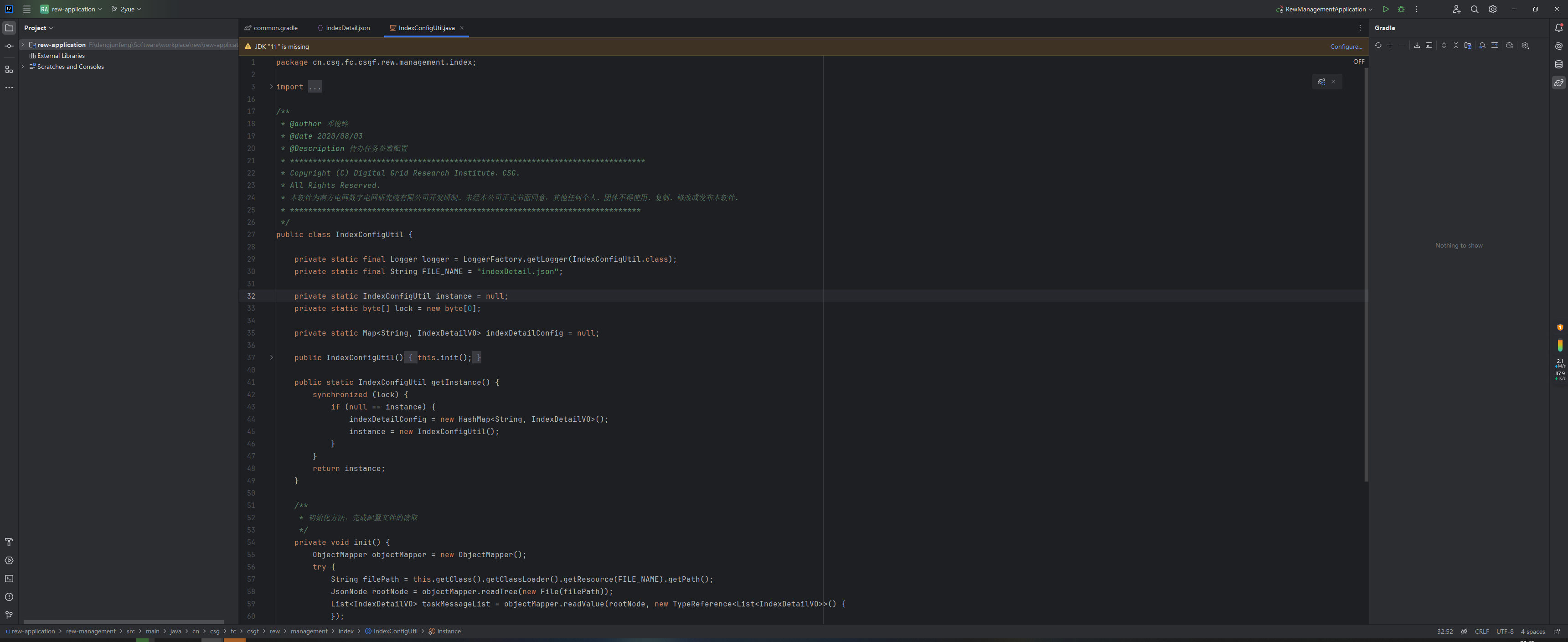Viewport: 1568px width, 642px height.
Task: Change CRLF line separator in status bar
Action: point(1481,632)
